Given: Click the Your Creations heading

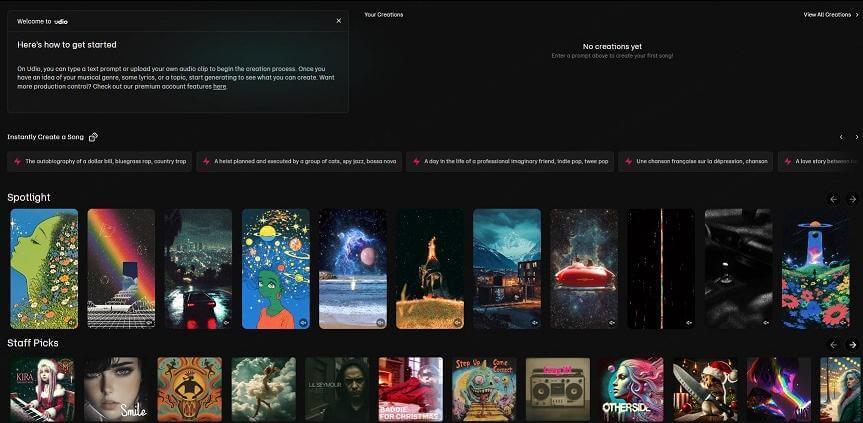Looking at the screenshot, I should [x=384, y=15].
